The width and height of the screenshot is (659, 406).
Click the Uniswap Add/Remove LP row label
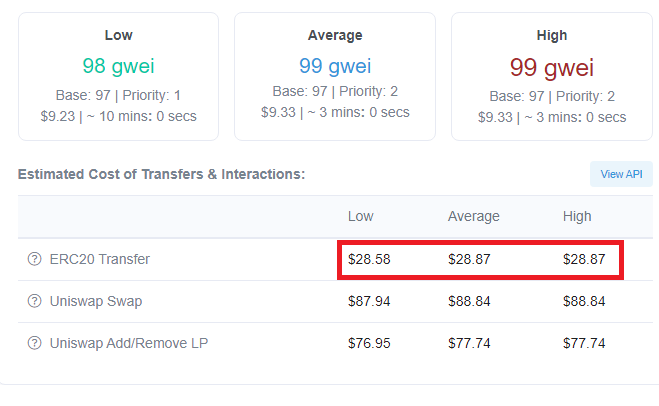[x=129, y=343]
